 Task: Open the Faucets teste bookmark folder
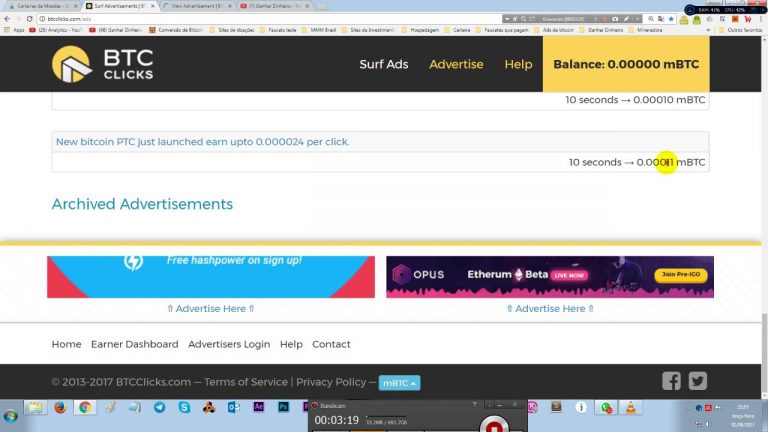tap(278, 30)
